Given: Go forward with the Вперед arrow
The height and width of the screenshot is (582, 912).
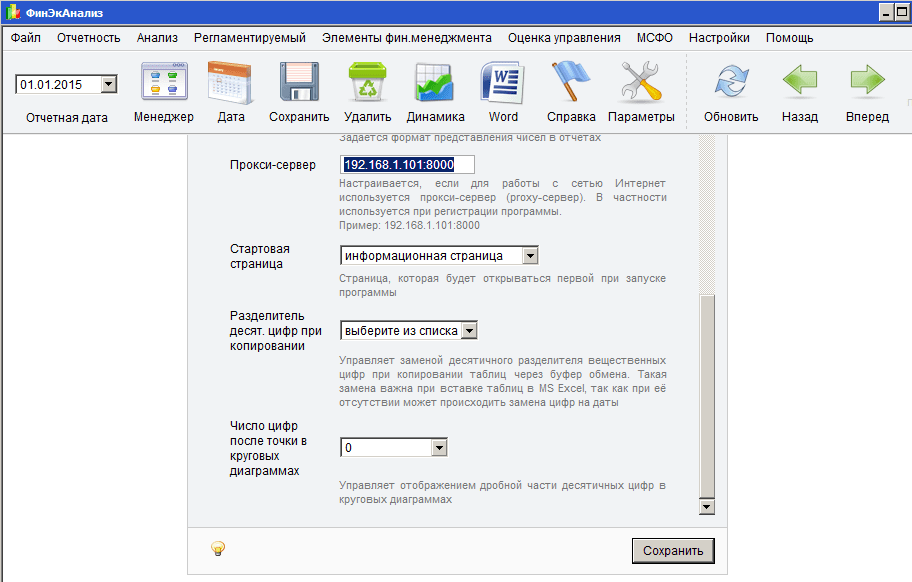Looking at the screenshot, I should (867, 80).
